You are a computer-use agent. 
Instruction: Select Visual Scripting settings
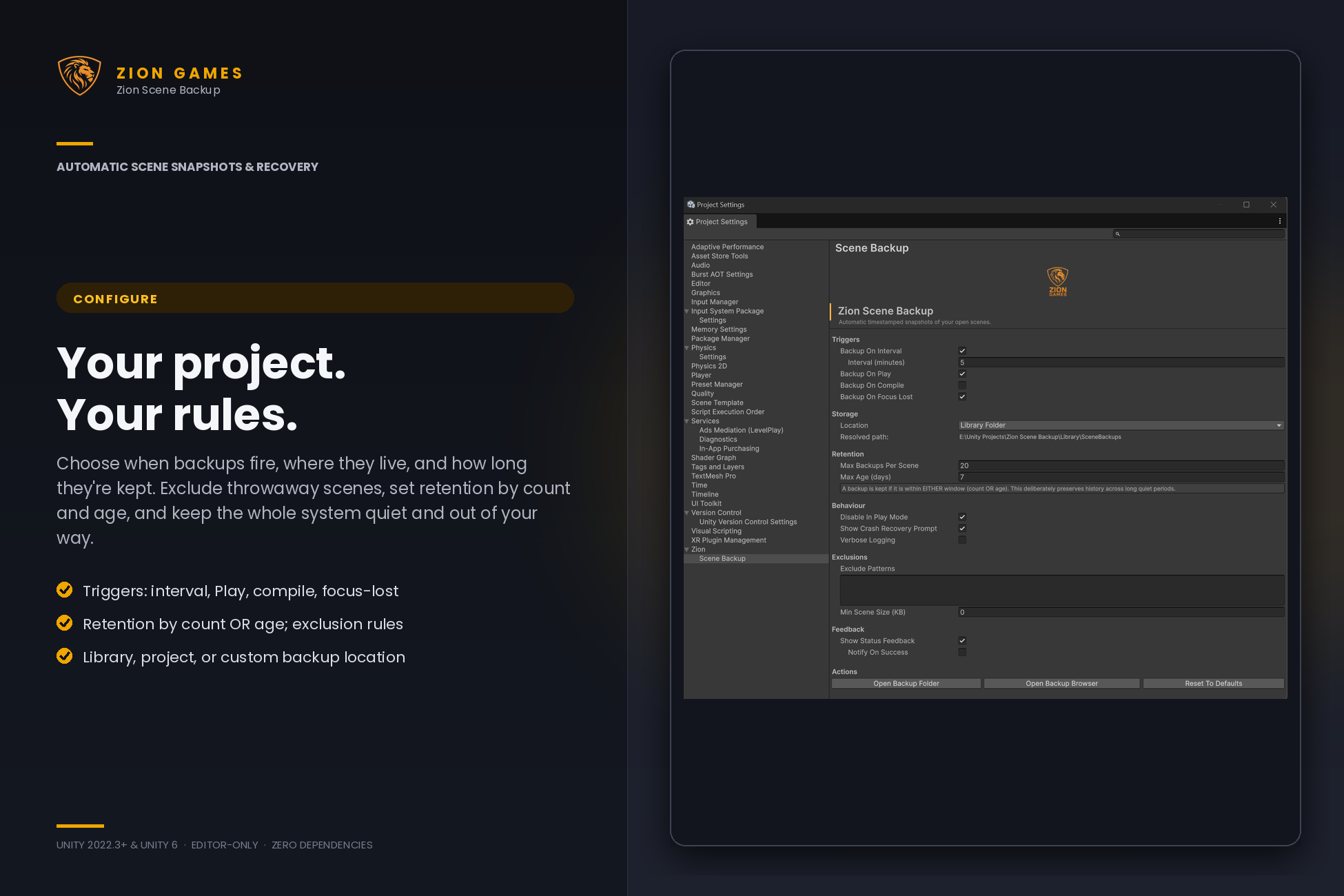click(716, 531)
